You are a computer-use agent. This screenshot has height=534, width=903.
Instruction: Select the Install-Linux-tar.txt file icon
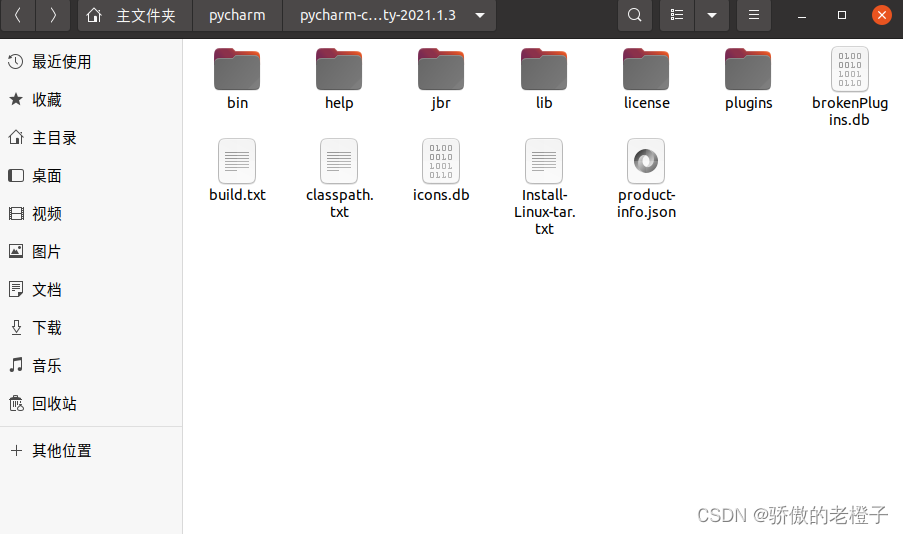point(544,161)
